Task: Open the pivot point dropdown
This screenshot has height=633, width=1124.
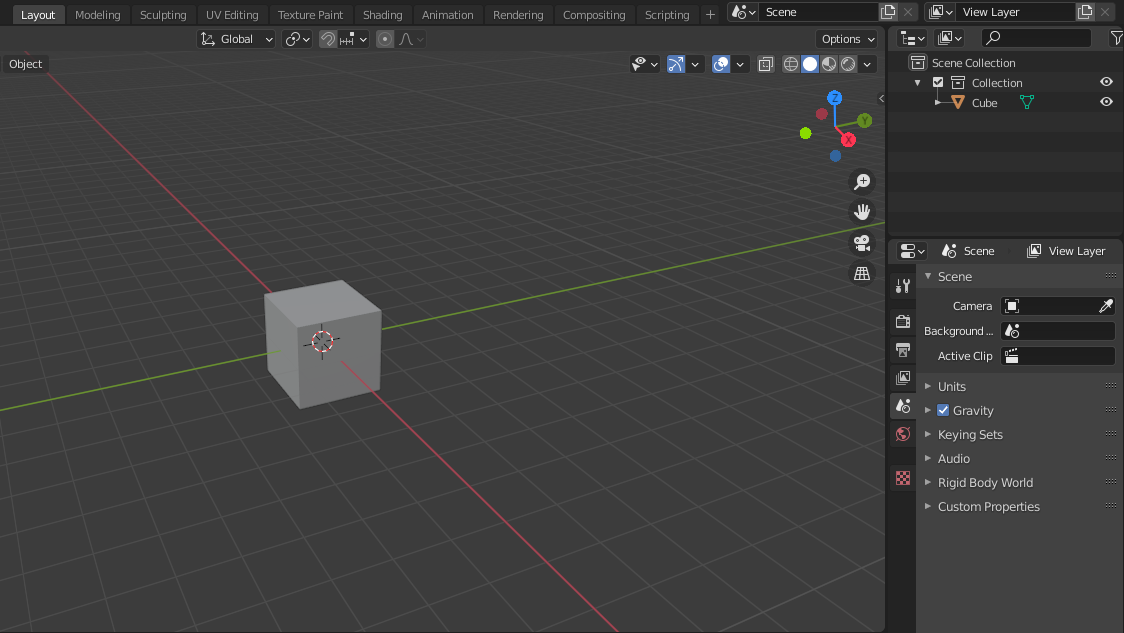Action: click(297, 39)
